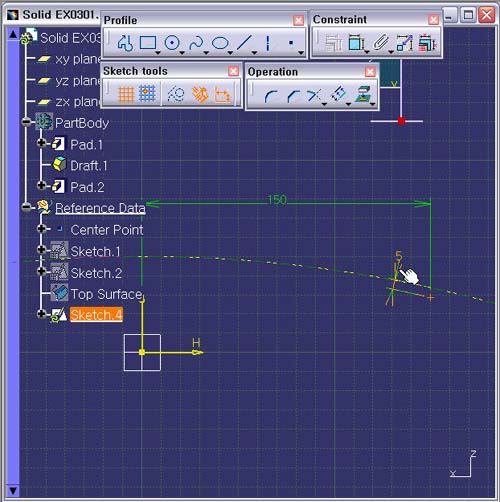
Task: Collapse the PartBody tree node
Action: [26, 122]
